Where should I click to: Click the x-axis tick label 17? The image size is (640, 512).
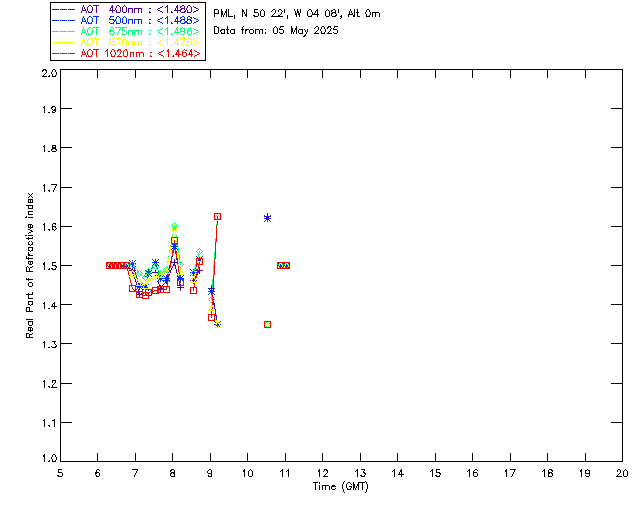(510, 473)
